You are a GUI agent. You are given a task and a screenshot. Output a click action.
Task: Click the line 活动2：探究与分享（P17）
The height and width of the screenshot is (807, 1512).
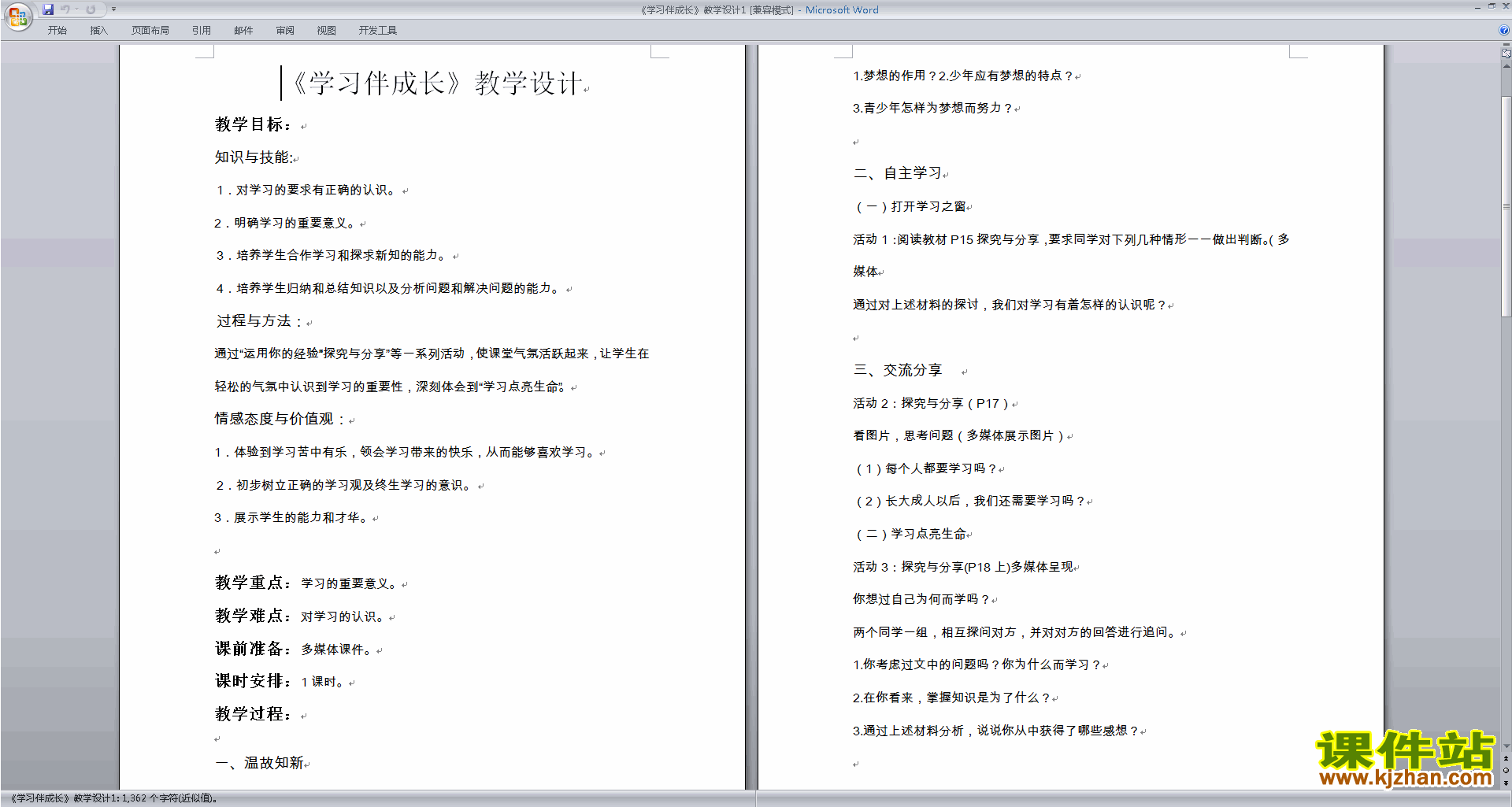point(931,404)
